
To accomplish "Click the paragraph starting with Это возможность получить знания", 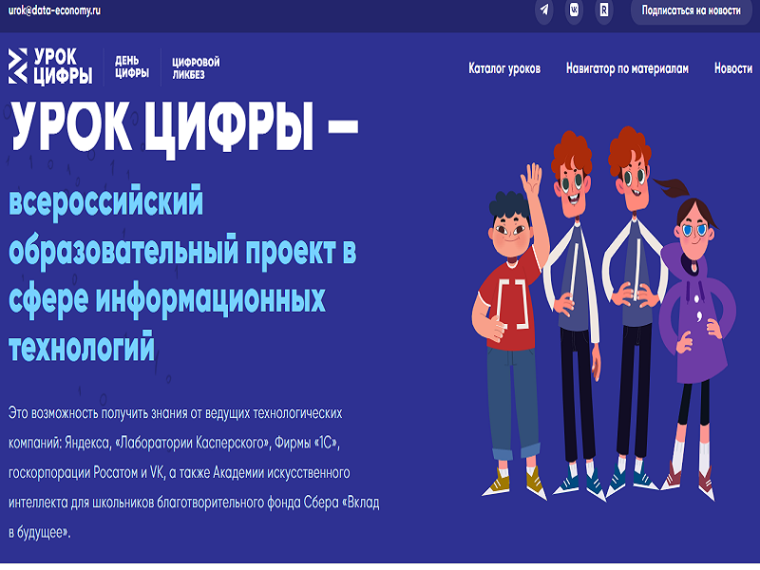I will pyautogui.click(x=194, y=473).
